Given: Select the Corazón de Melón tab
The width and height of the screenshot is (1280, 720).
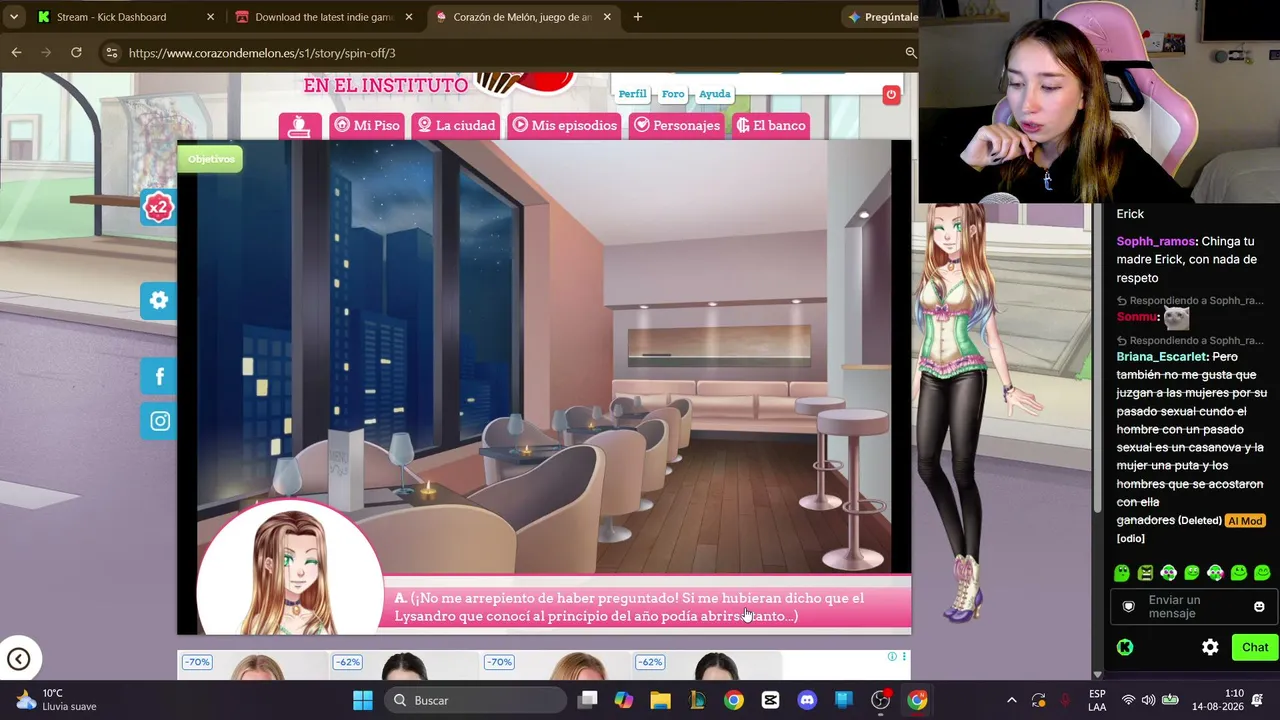Looking at the screenshot, I should 522,17.
